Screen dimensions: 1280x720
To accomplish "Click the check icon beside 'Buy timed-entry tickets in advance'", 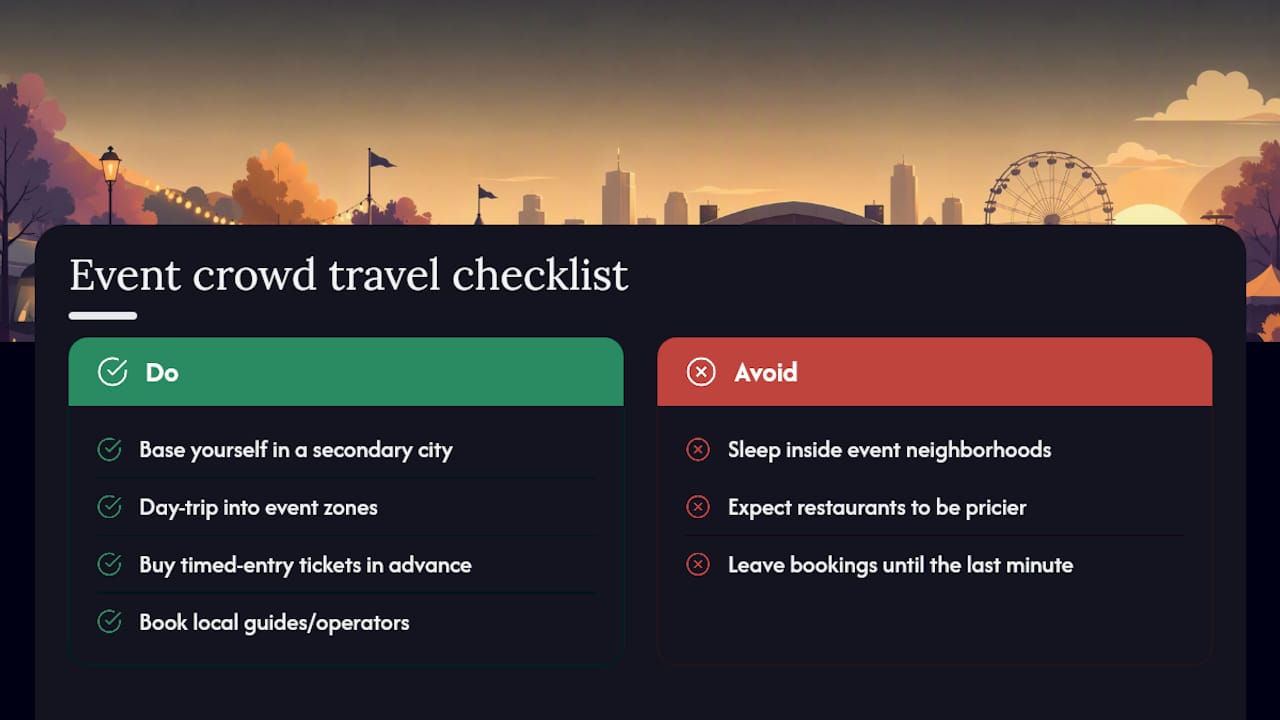I will [x=109, y=565].
